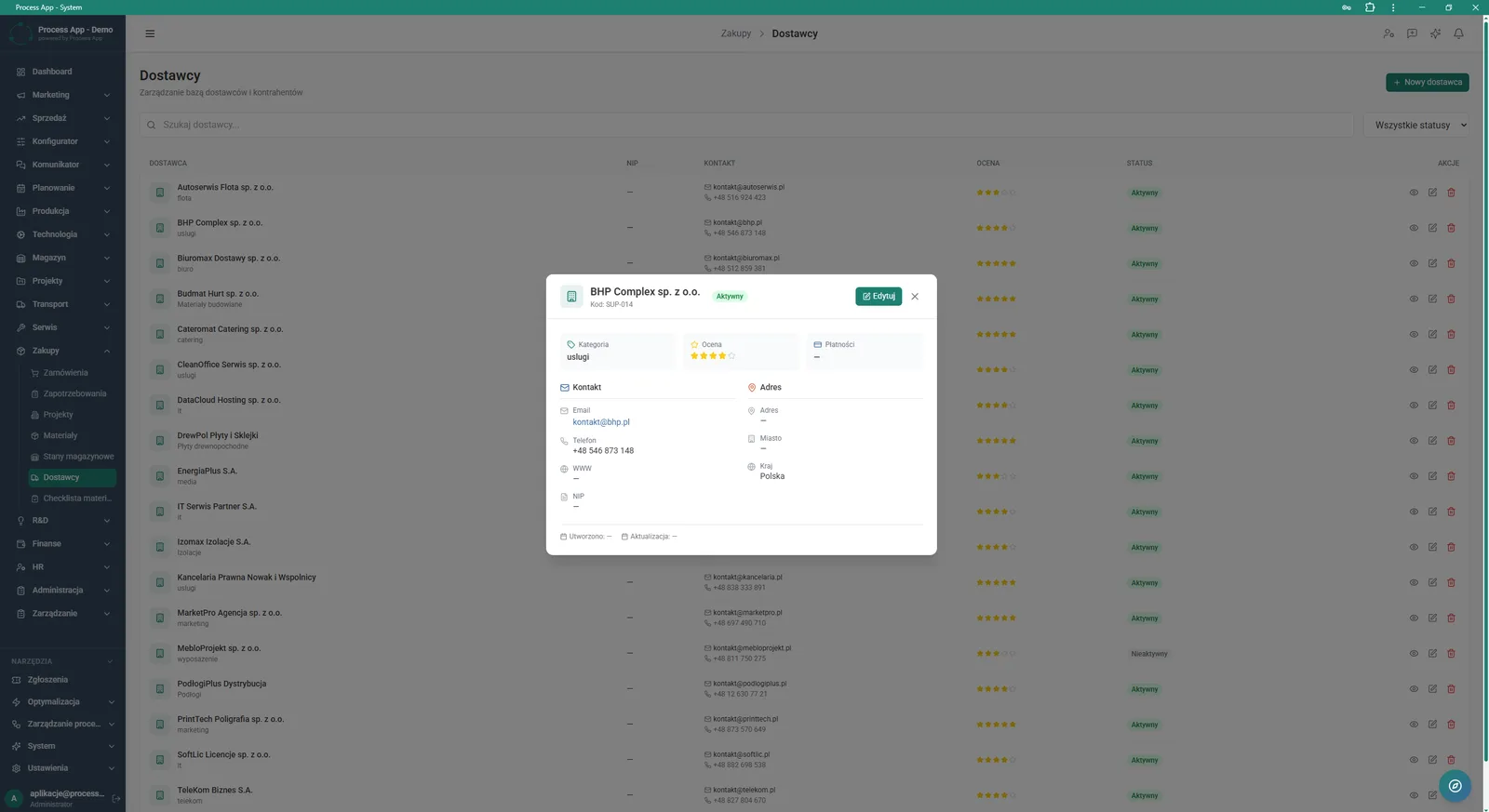1489x812 pixels.
Task: Open Zapotrzebowania under Zakupy
Action: tap(71, 393)
